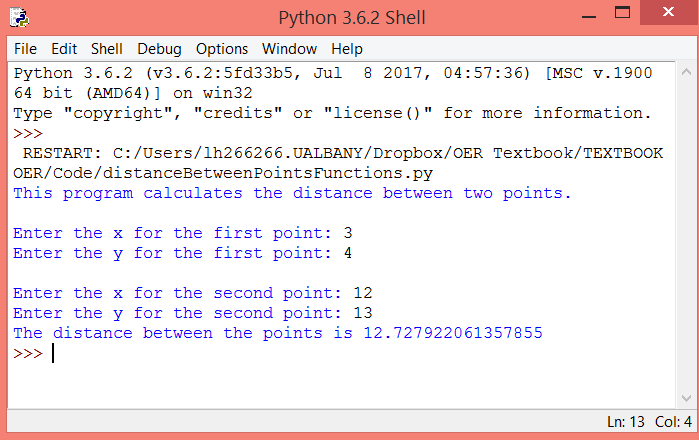The image size is (699, 440).
Task: Click the Python 3.6.2 Shell title text
Action: pyautogui.click(x=349, y=17)
